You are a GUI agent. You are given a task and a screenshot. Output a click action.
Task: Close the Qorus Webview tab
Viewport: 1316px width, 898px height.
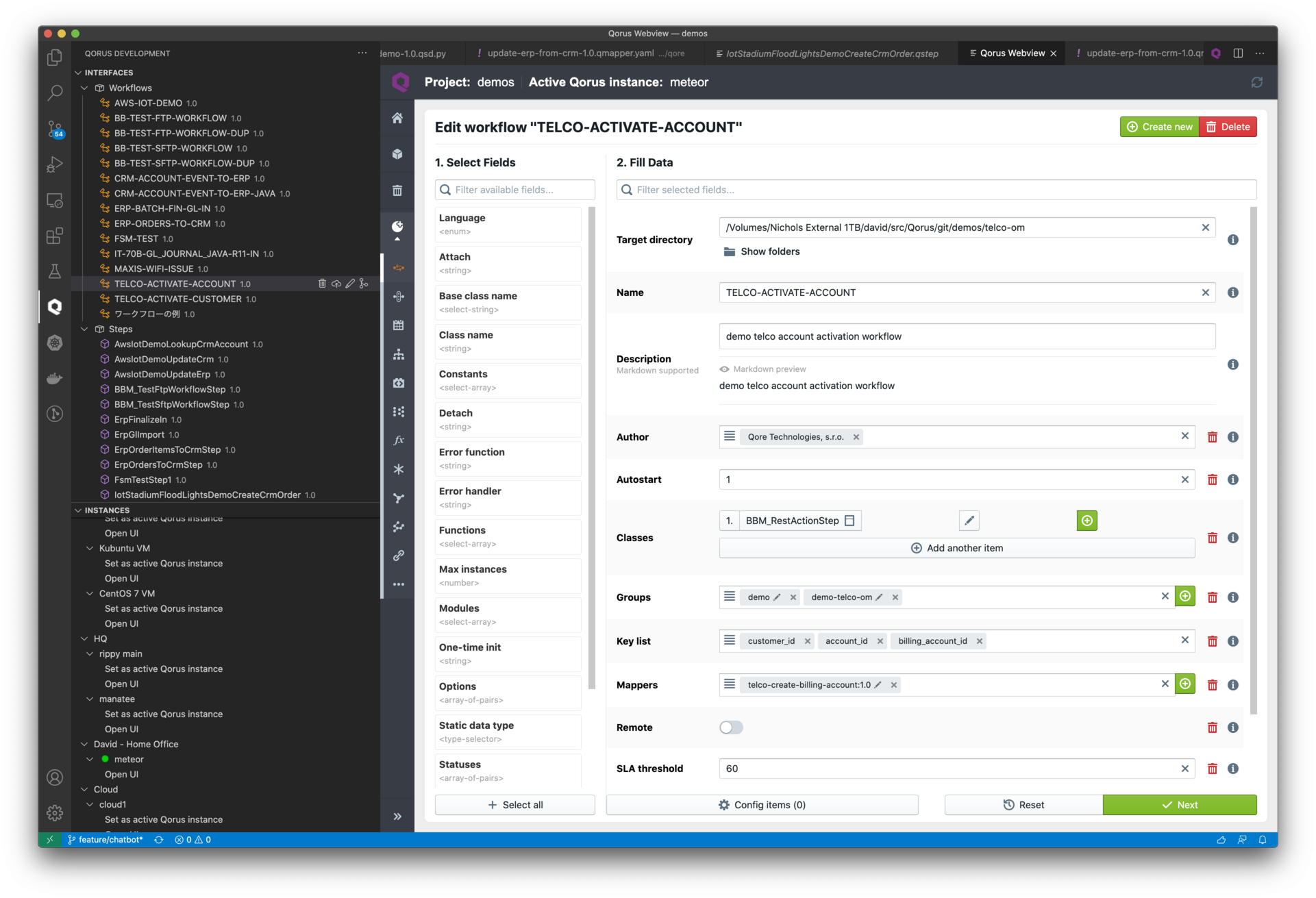(x=1054, y=53)
